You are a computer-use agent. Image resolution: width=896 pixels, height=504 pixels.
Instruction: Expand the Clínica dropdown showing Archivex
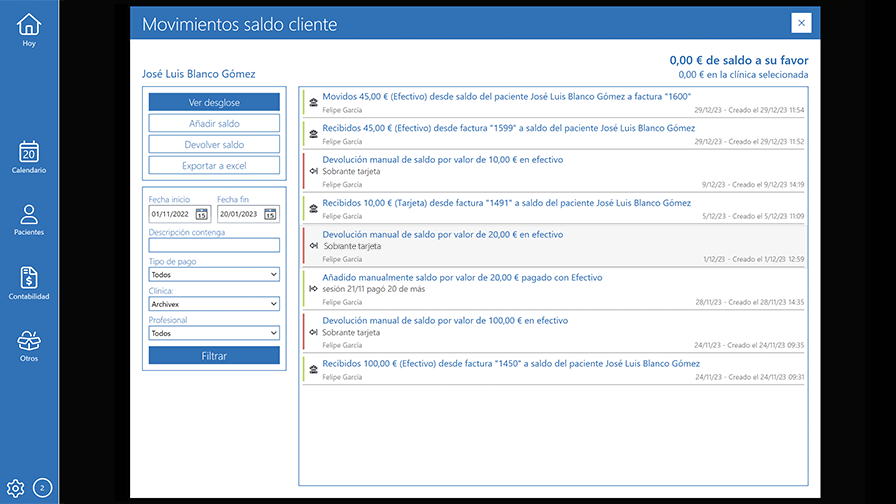214,304
